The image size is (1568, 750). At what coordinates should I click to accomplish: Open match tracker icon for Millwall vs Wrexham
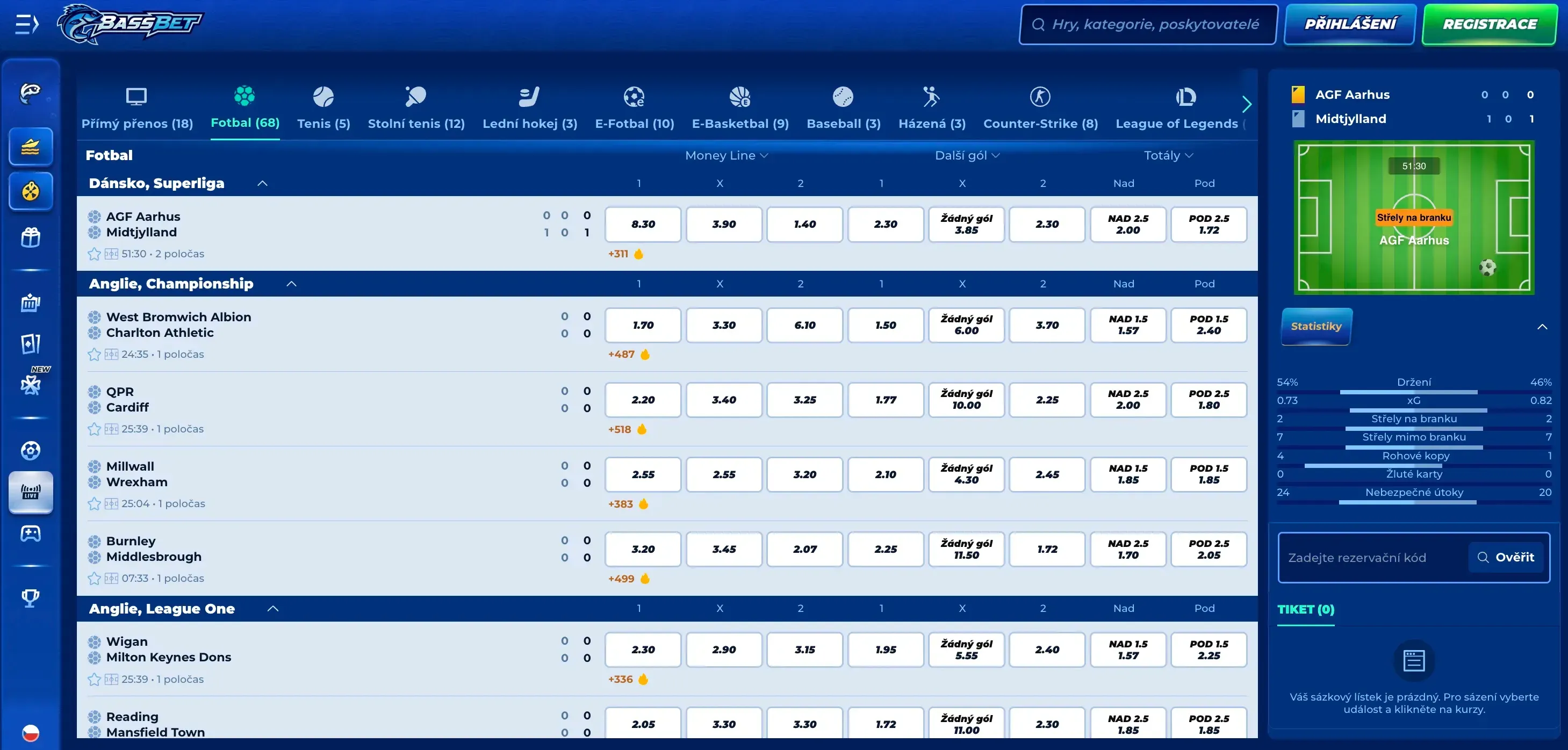(x=111, y=504)
